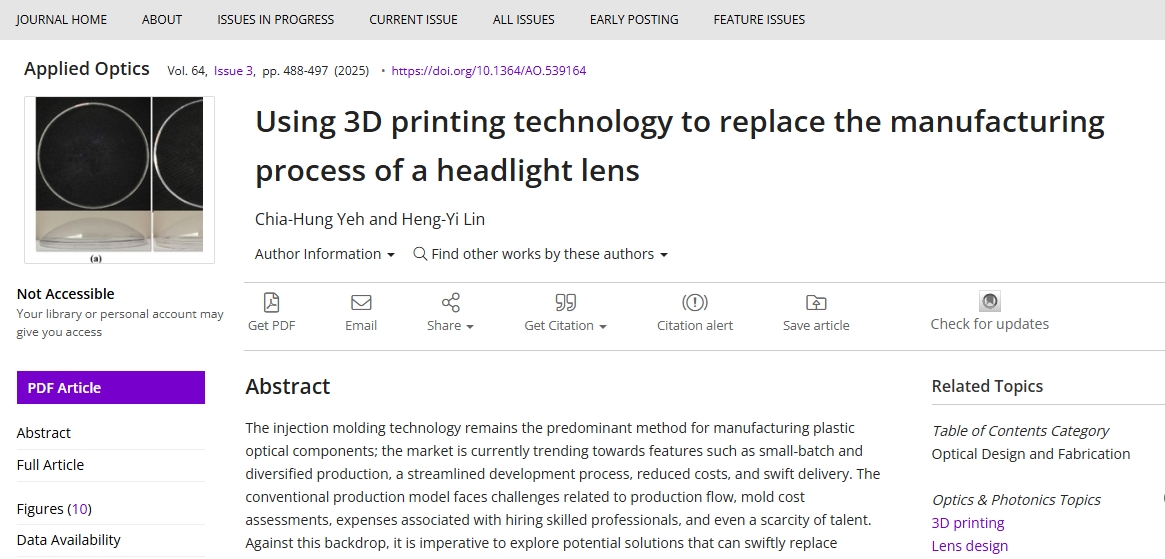1165x559 pixels.
Task: Click the Email envelope icon
Action: coord(361,302)
